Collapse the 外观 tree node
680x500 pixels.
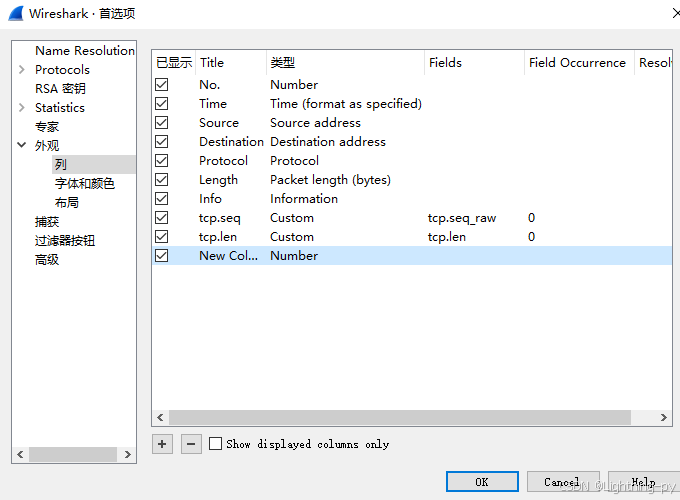coord(22,145)
